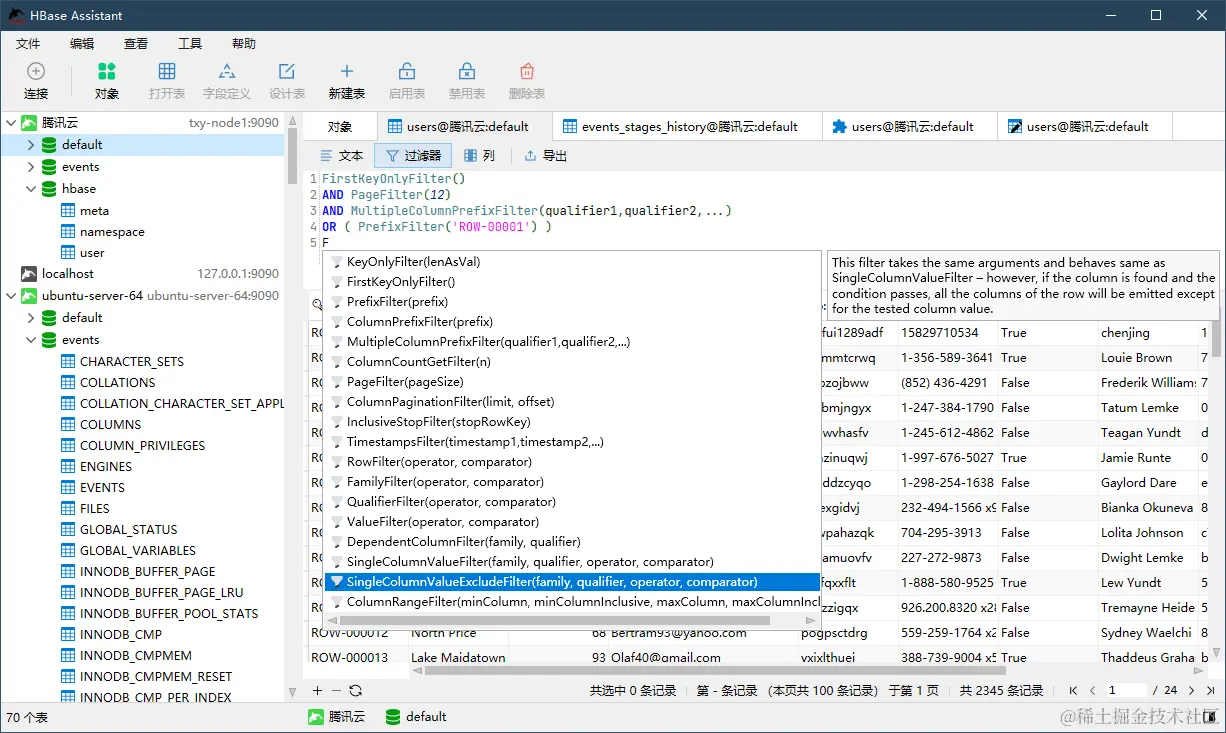Switch to users tab with table icon
The height and width of the screenshot is (733, 1226).
click(x=465, y=127)
